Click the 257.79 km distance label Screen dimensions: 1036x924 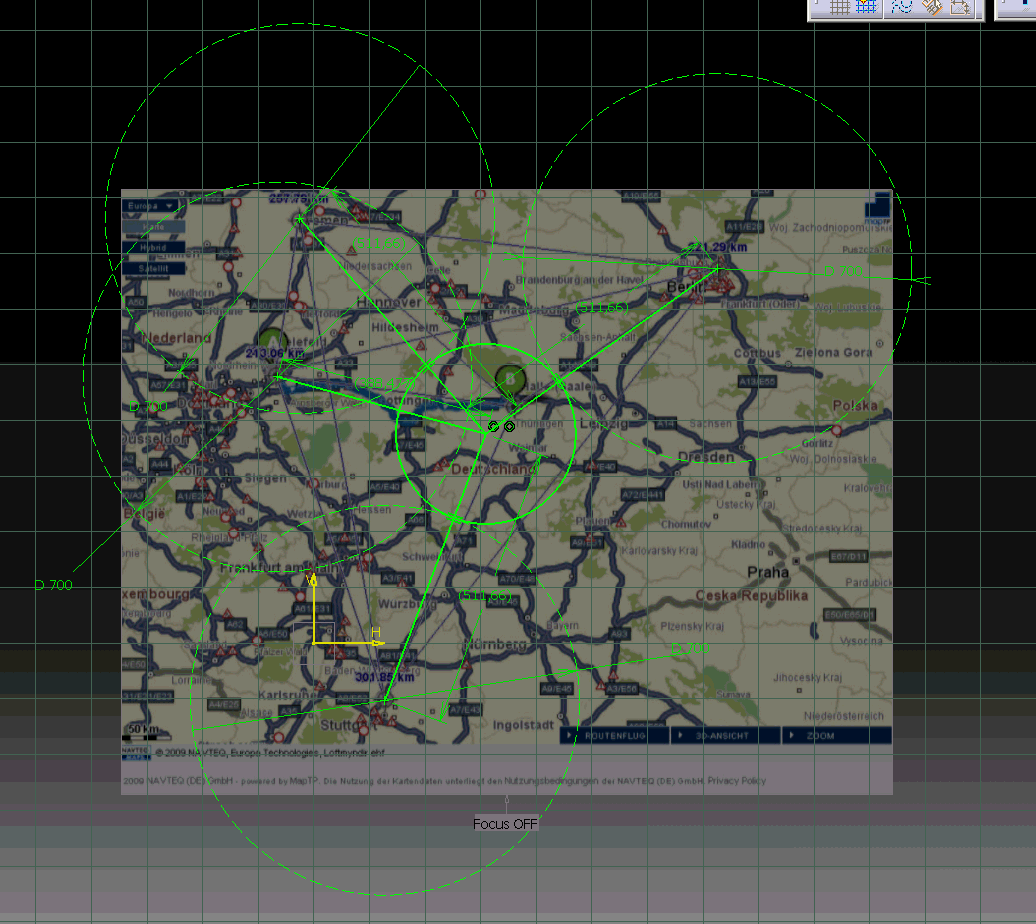pos(298,198)
